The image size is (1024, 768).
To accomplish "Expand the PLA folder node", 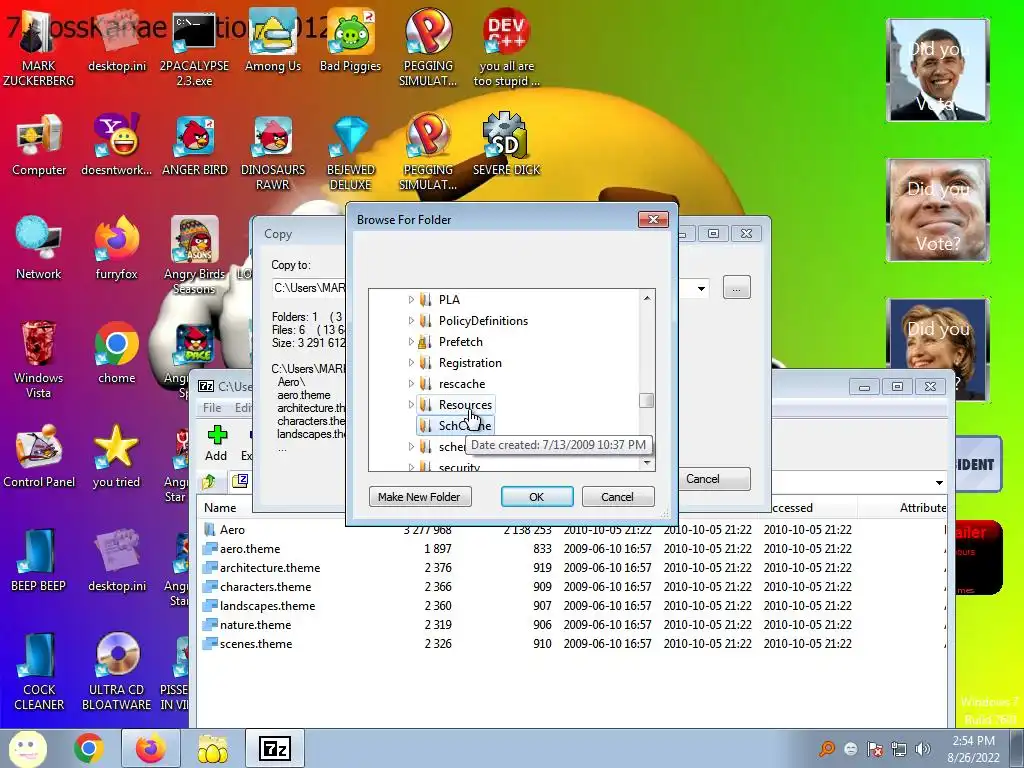I will click(411, 300).
